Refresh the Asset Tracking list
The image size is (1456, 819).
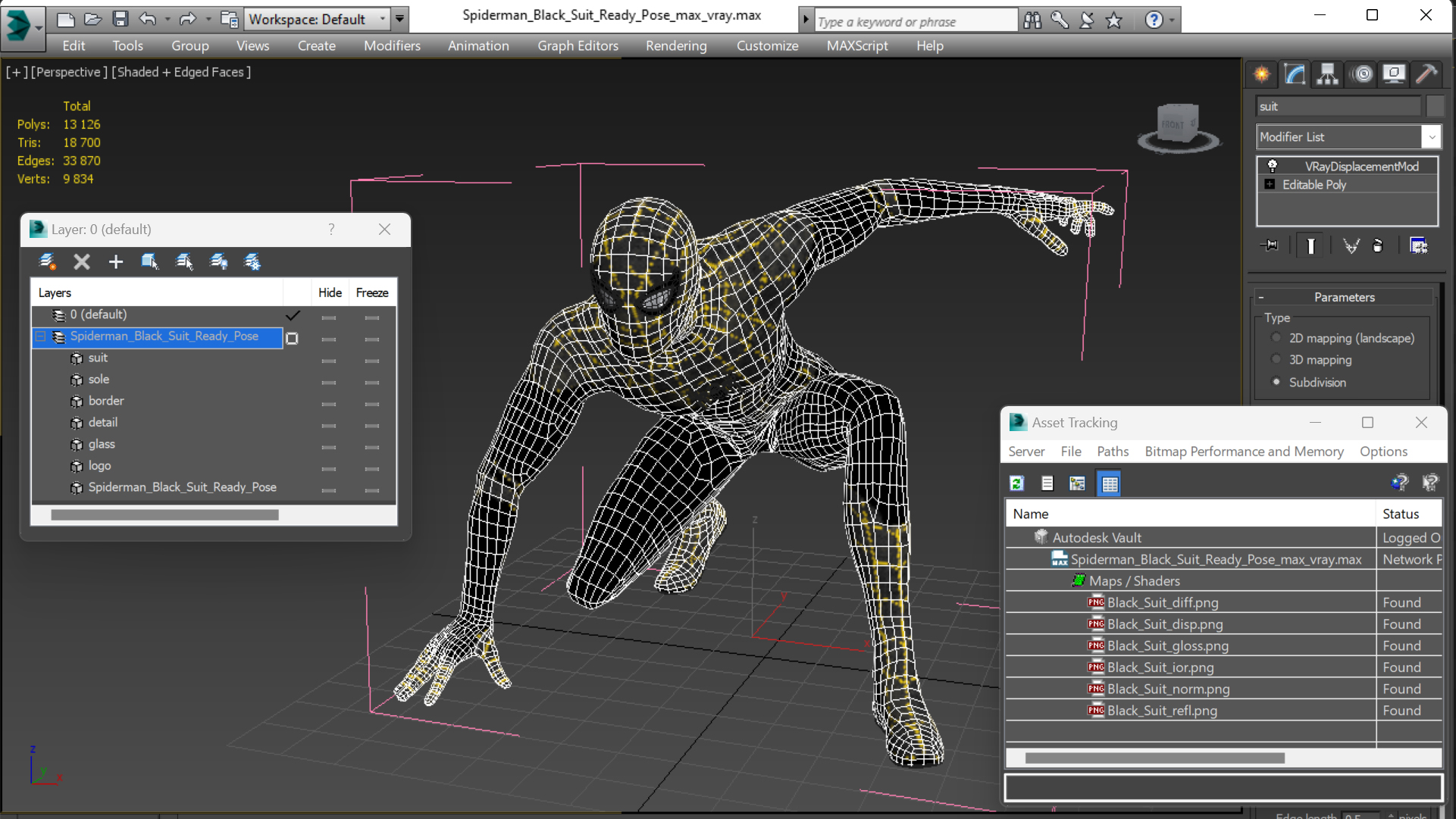(1017, 483)
